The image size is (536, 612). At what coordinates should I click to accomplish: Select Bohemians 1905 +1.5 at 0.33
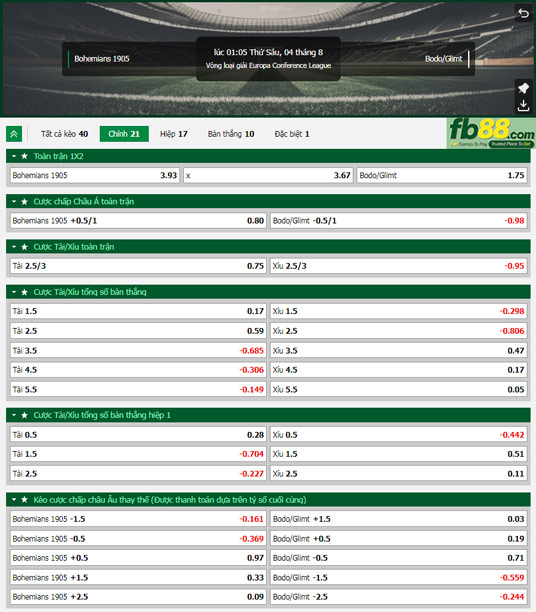click(138, 577)
